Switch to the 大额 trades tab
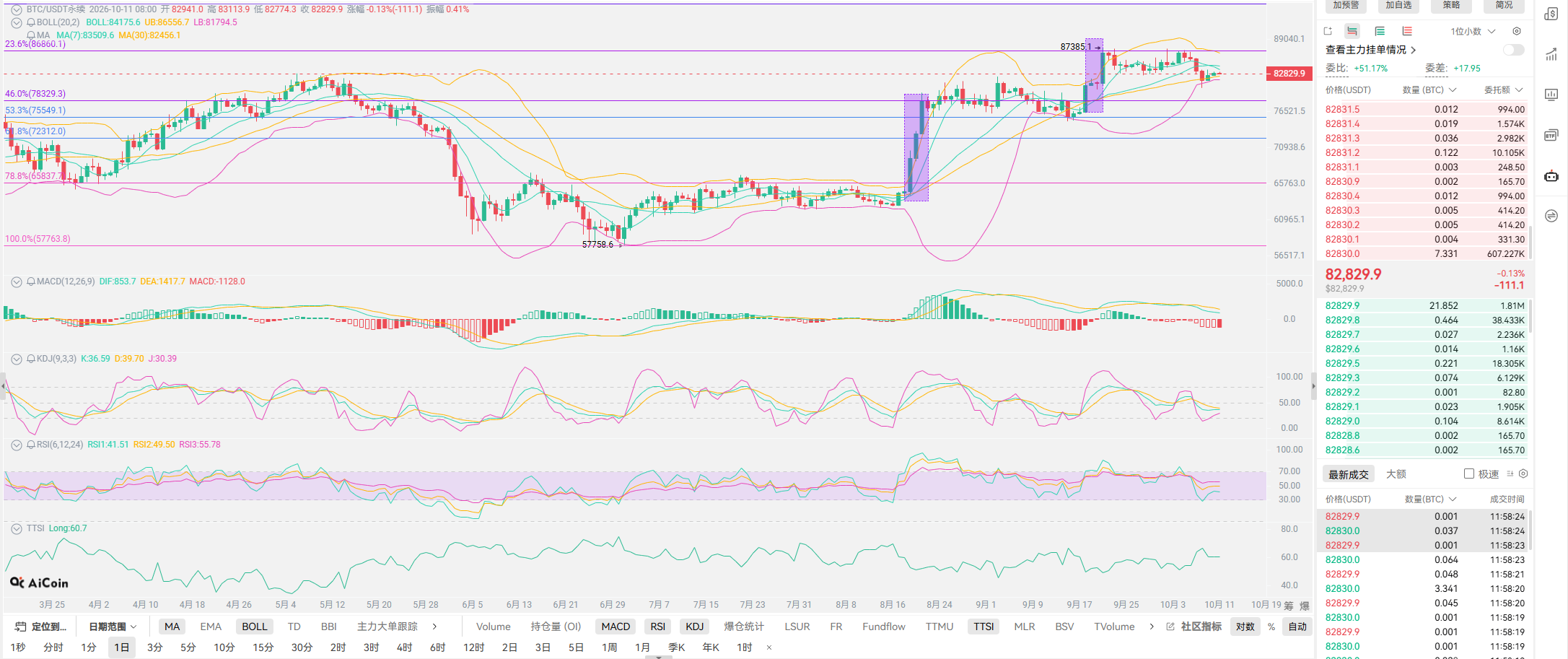The height and width of the screenshot is (659, 1568). coord(1396,473)
